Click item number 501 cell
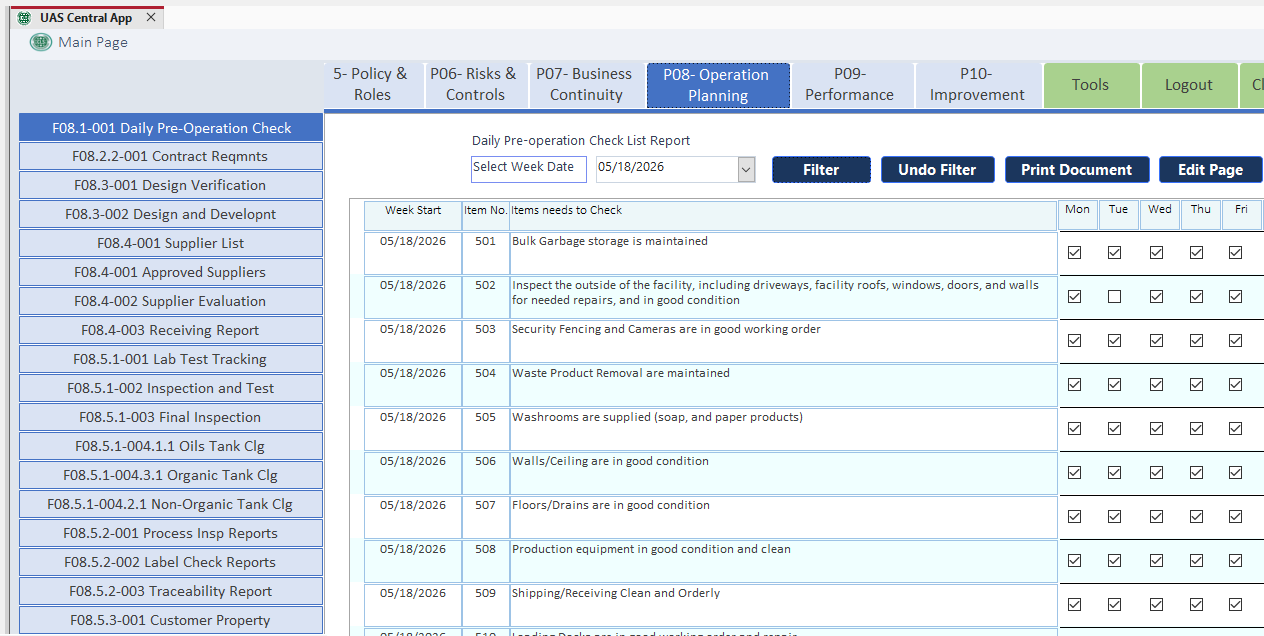This screenshot has width=1264, height=636. click(485, 253)
